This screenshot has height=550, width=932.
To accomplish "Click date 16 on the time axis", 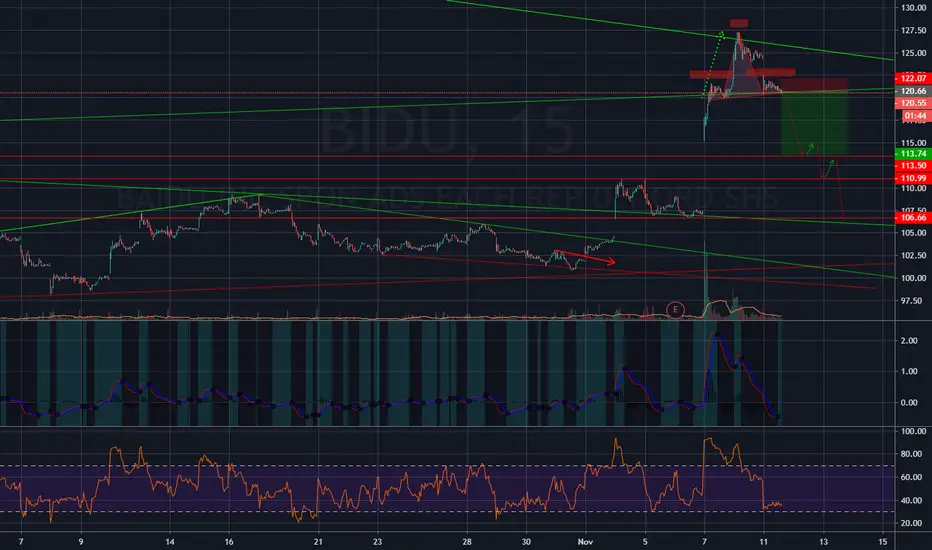I will coord(229,542).
